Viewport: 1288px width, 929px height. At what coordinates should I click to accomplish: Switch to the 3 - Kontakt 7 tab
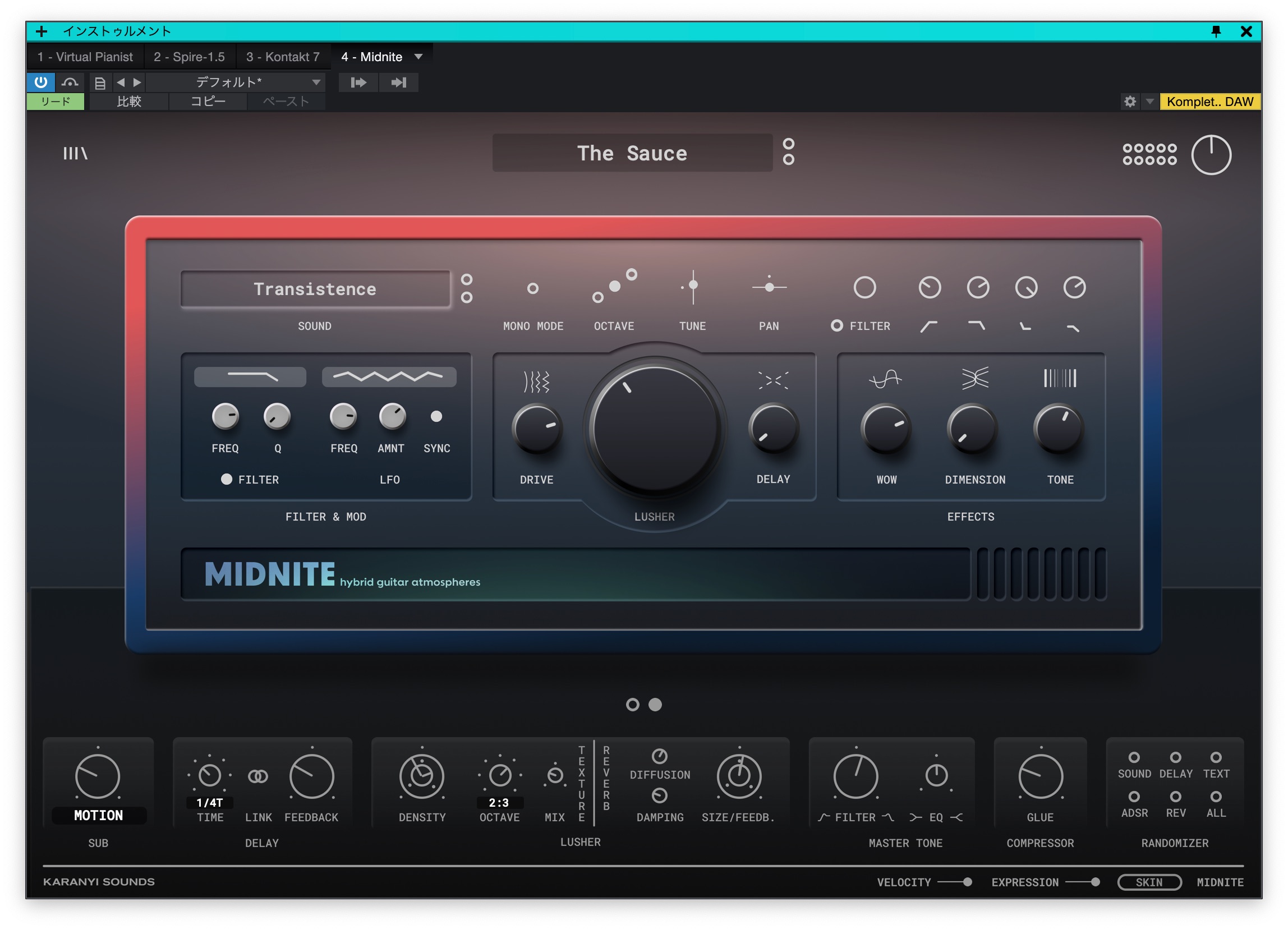point(283,57)
